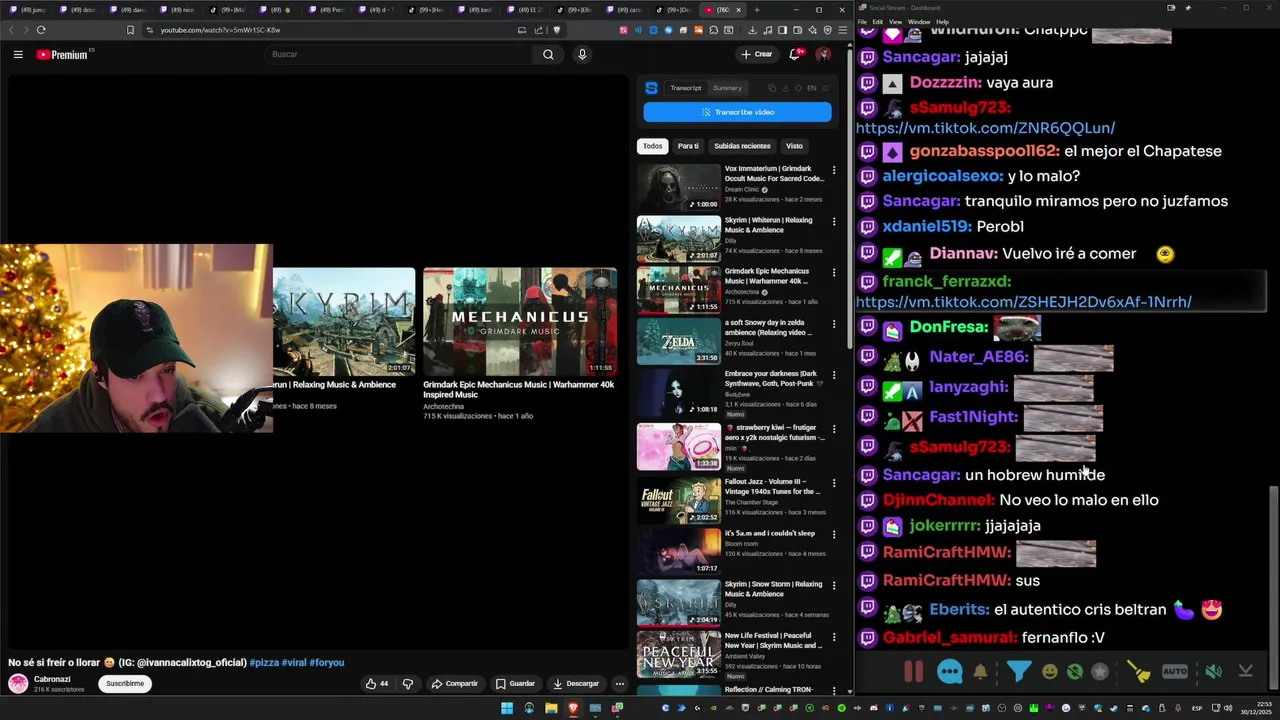Reload the page in browser toolbar
The height and width of the screenshot is (720, 1280).
(41, 30)
